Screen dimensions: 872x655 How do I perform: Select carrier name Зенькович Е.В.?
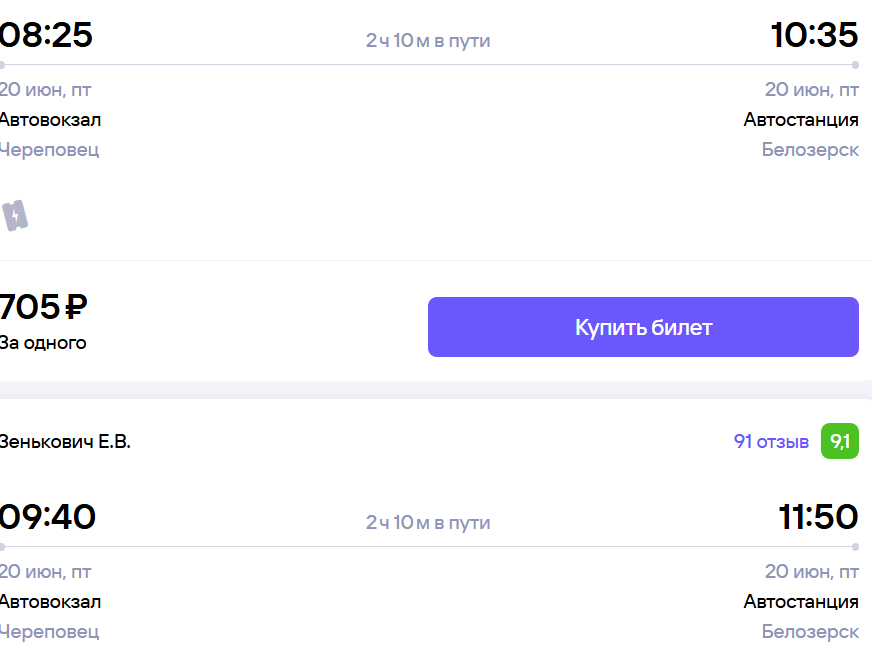pyautogui.click(x=65, y=441)
